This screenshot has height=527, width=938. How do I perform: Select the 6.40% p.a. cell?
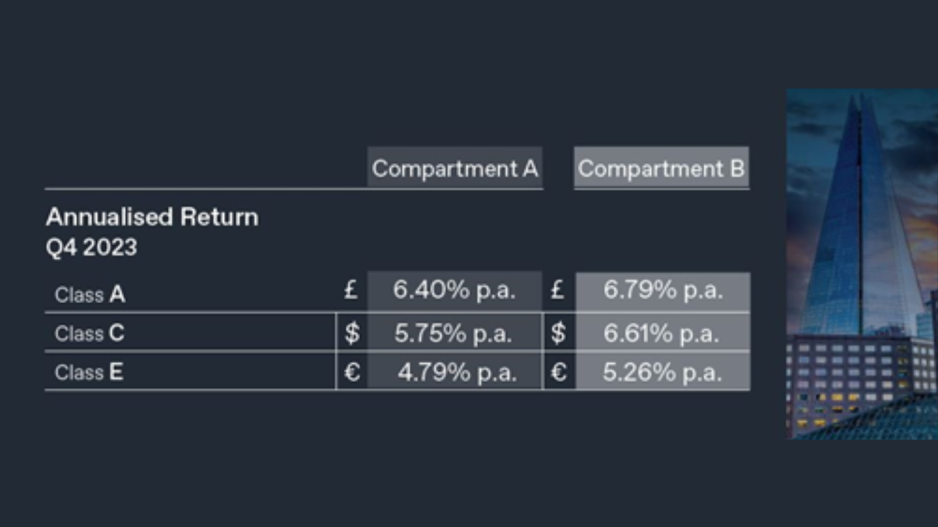point(455,291)
